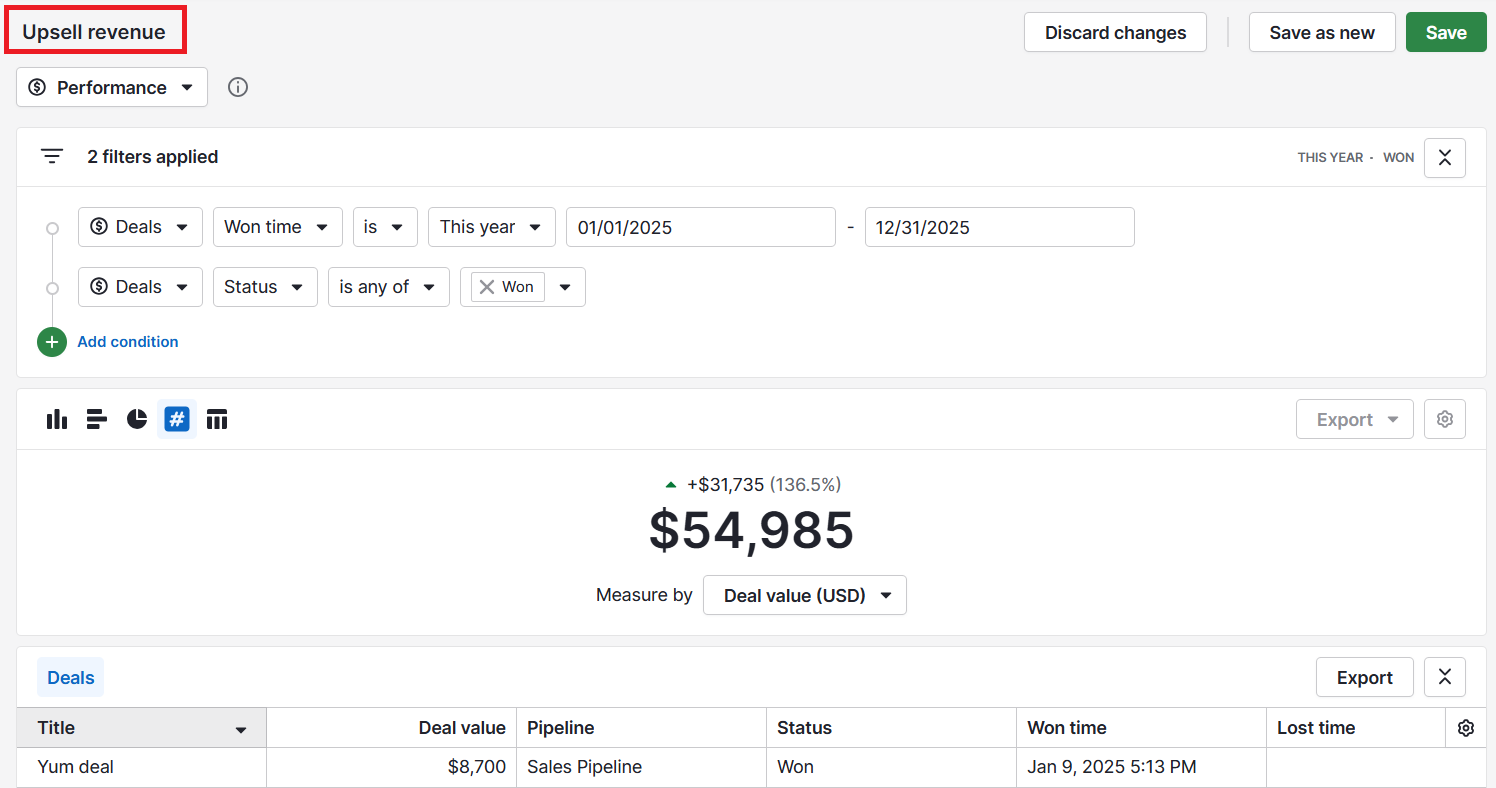Open the Yum deal row title
This screenshot has height=788, width=1496.
point(76,767)
